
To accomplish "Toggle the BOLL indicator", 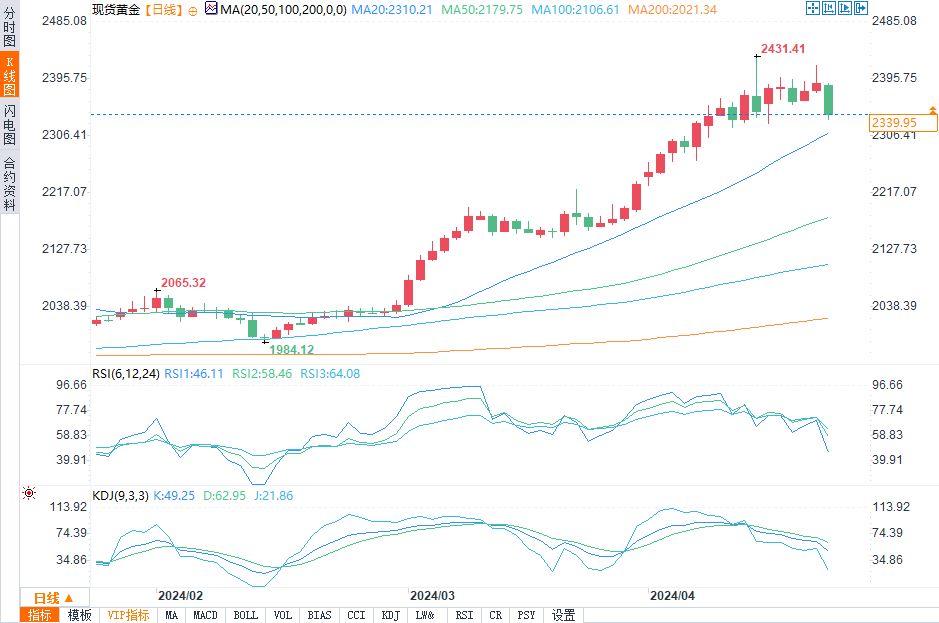I will pos(245,615).
